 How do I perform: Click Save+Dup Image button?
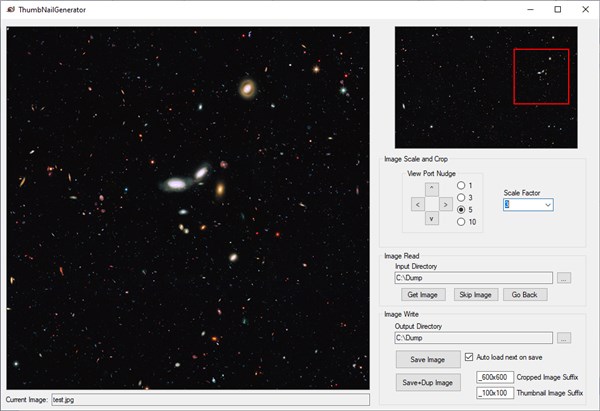point(428,382)
